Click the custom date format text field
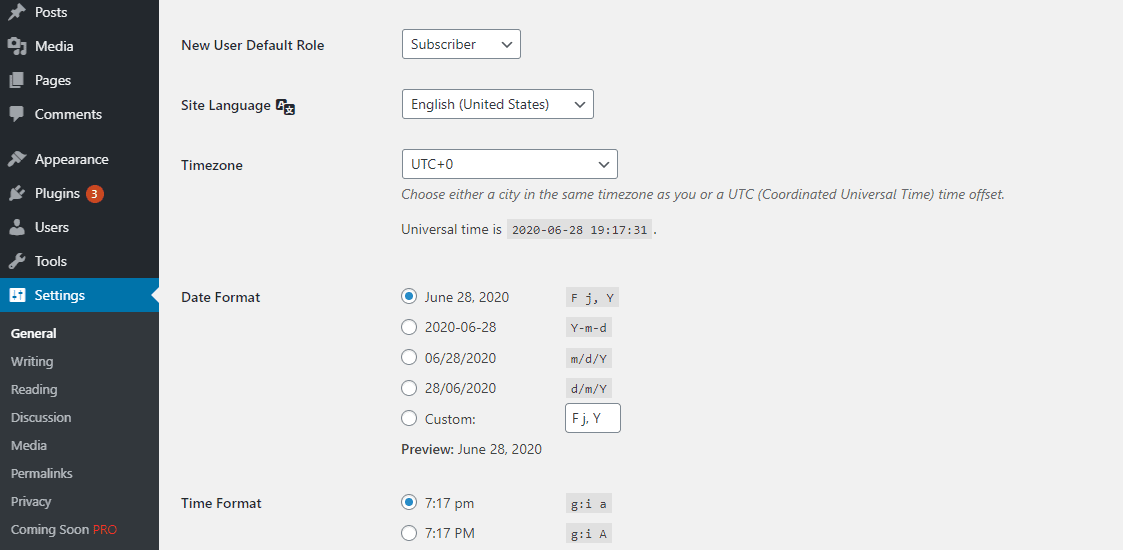1123x550 pixels. 592,418
